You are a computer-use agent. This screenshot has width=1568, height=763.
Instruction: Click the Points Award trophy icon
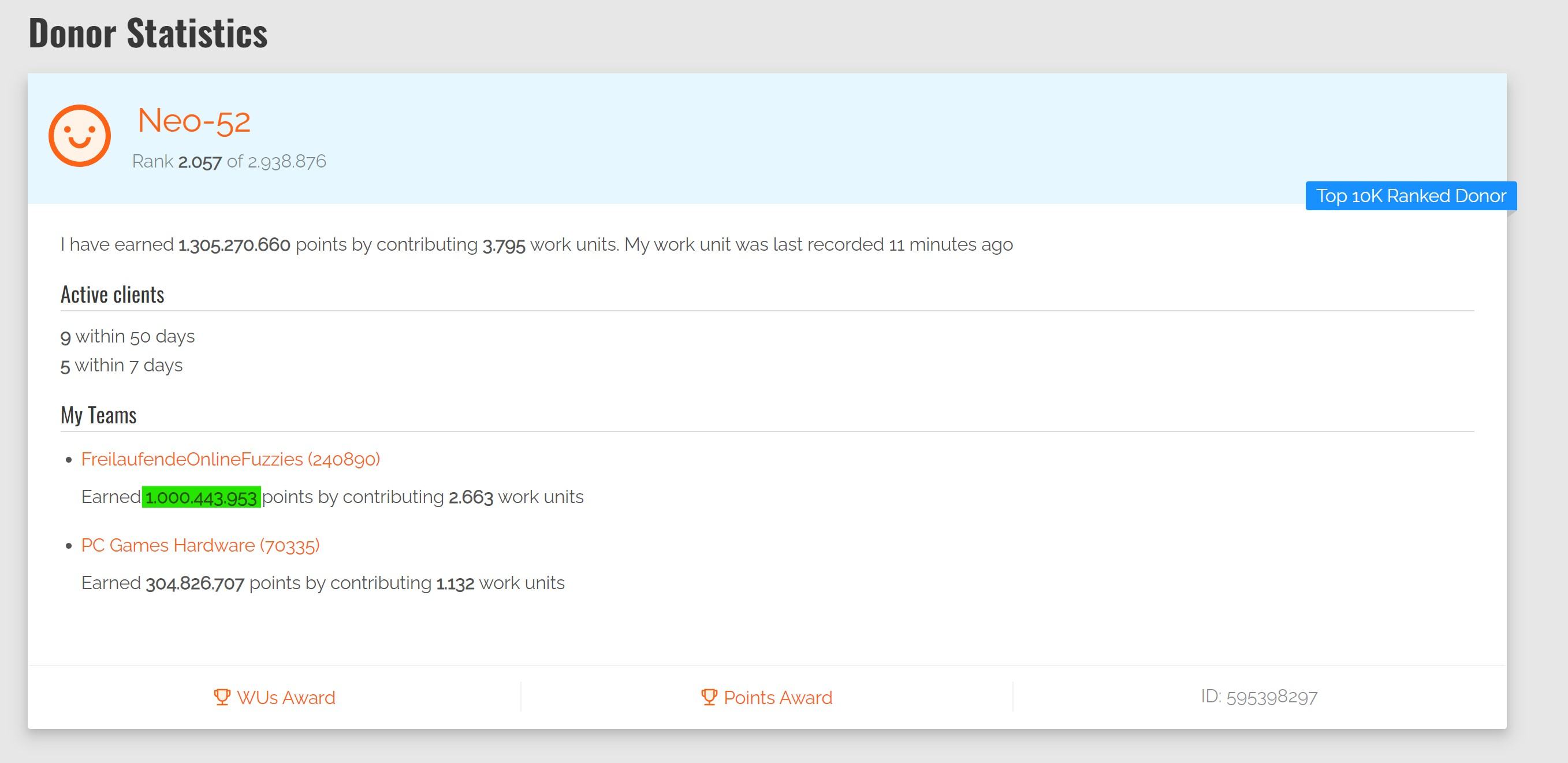(709, 697)
